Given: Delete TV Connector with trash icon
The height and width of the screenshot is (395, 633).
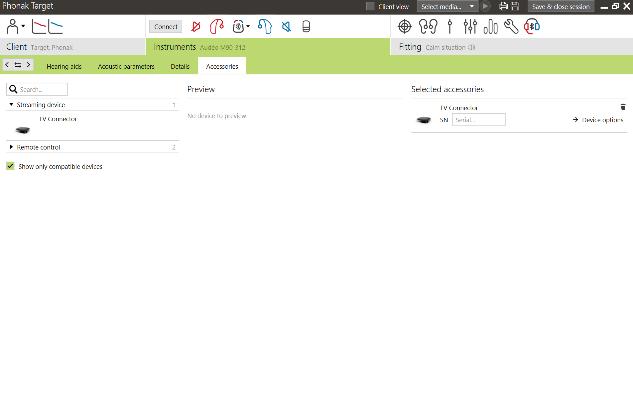Looking at the screenshot, I should point(623,107).
